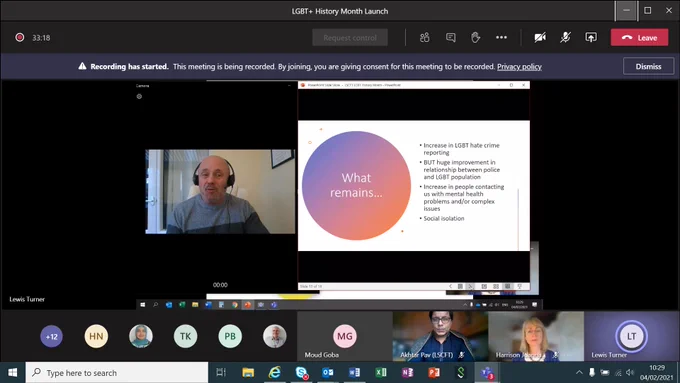Viewport: 680px width, 383px height.
Task: Leave the meeting
Action: pos(640,38)
